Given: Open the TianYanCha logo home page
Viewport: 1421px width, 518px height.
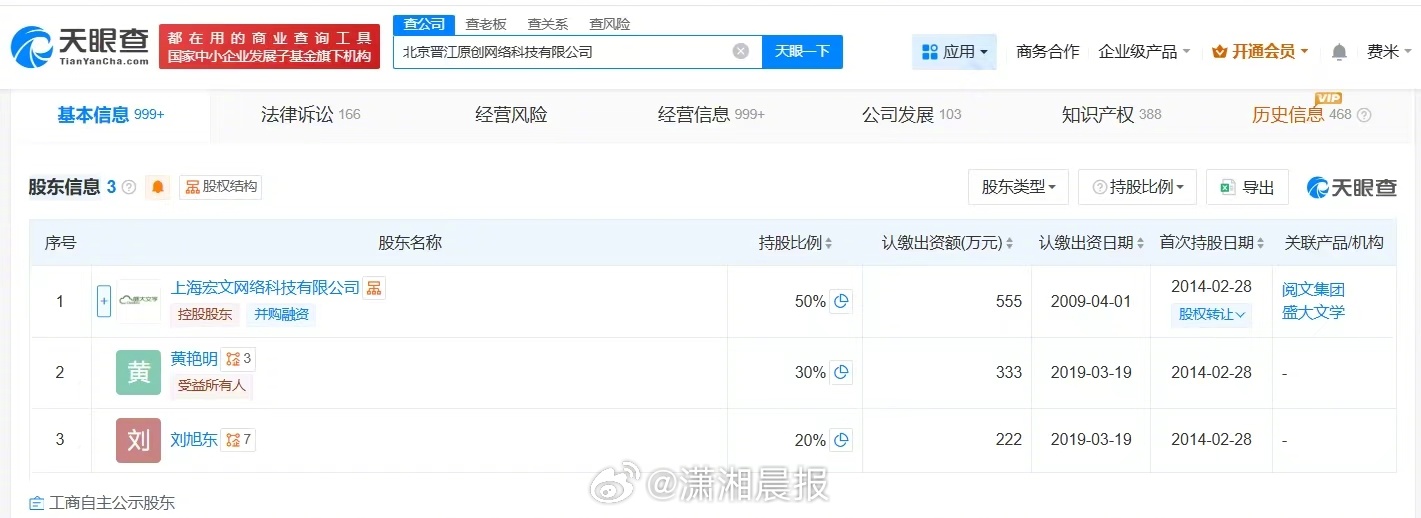Looking at the screenshot, I should pyautogui.click(x=79, y=47).
